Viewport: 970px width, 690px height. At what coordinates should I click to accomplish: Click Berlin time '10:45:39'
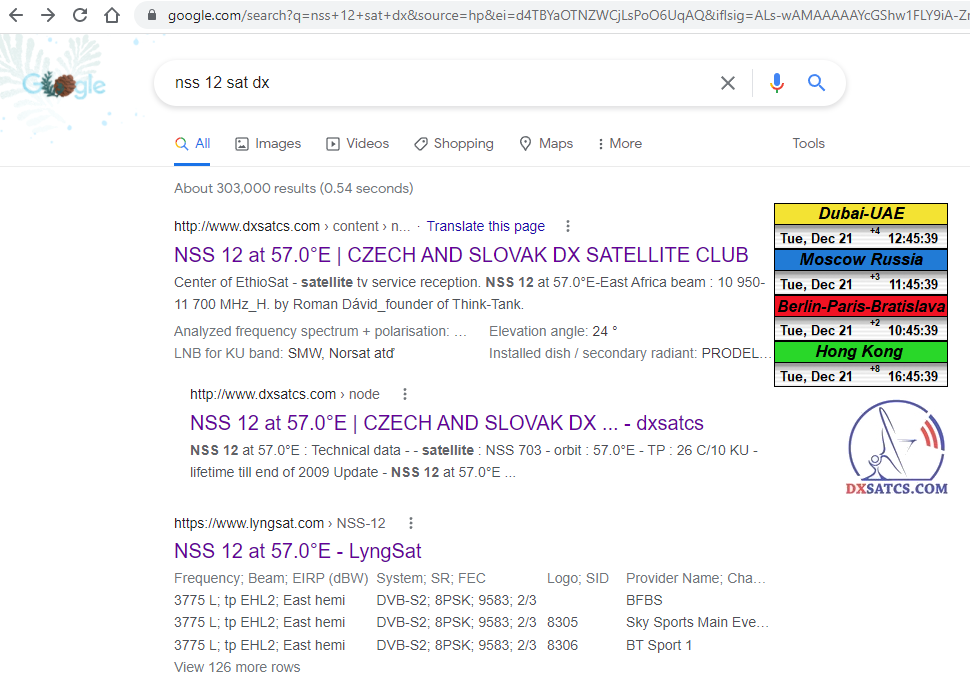click(912, 330)
